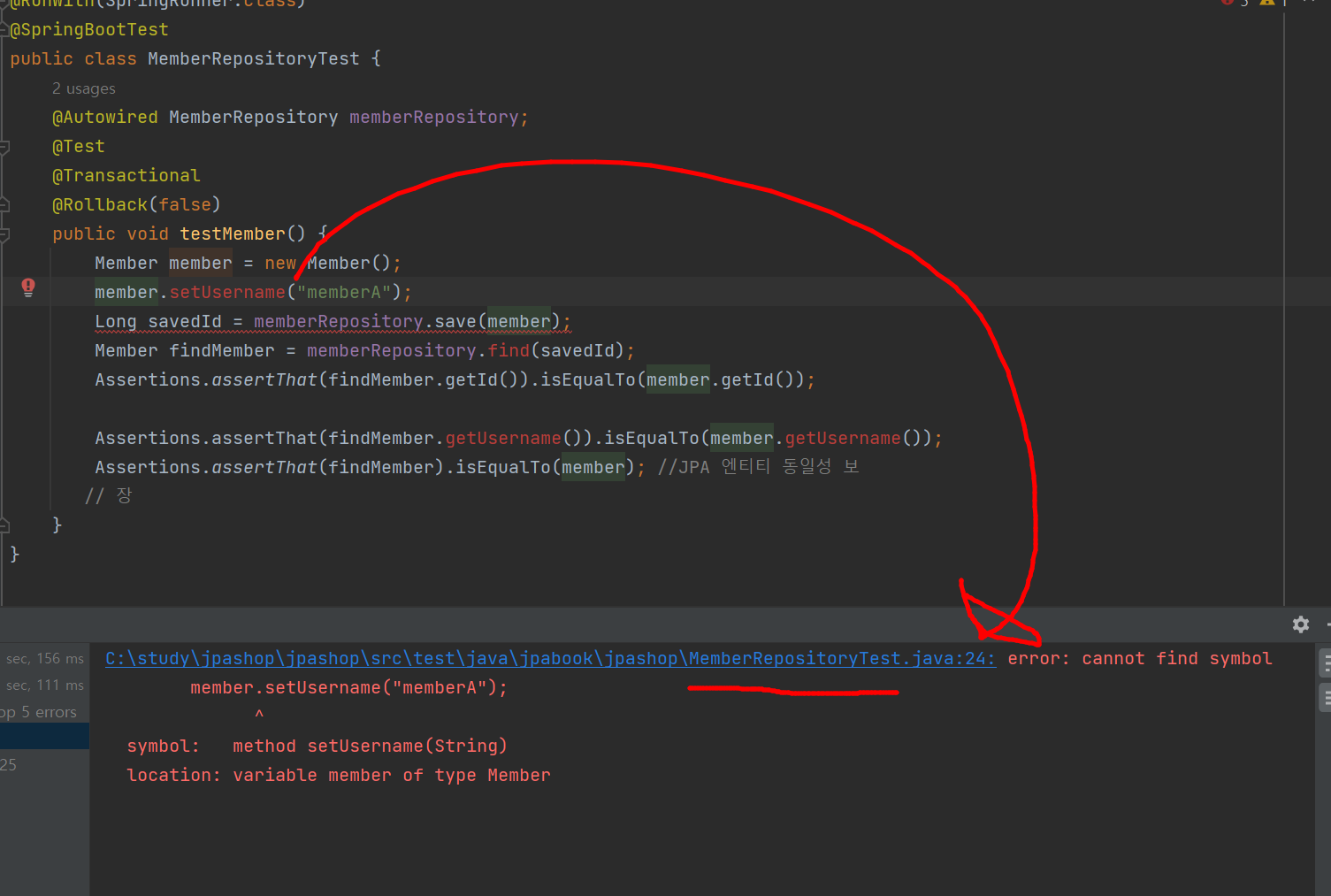Click the red member.getUsername call
The image size is (1331, 896).
pyautogui.click(x=843, y=439)
